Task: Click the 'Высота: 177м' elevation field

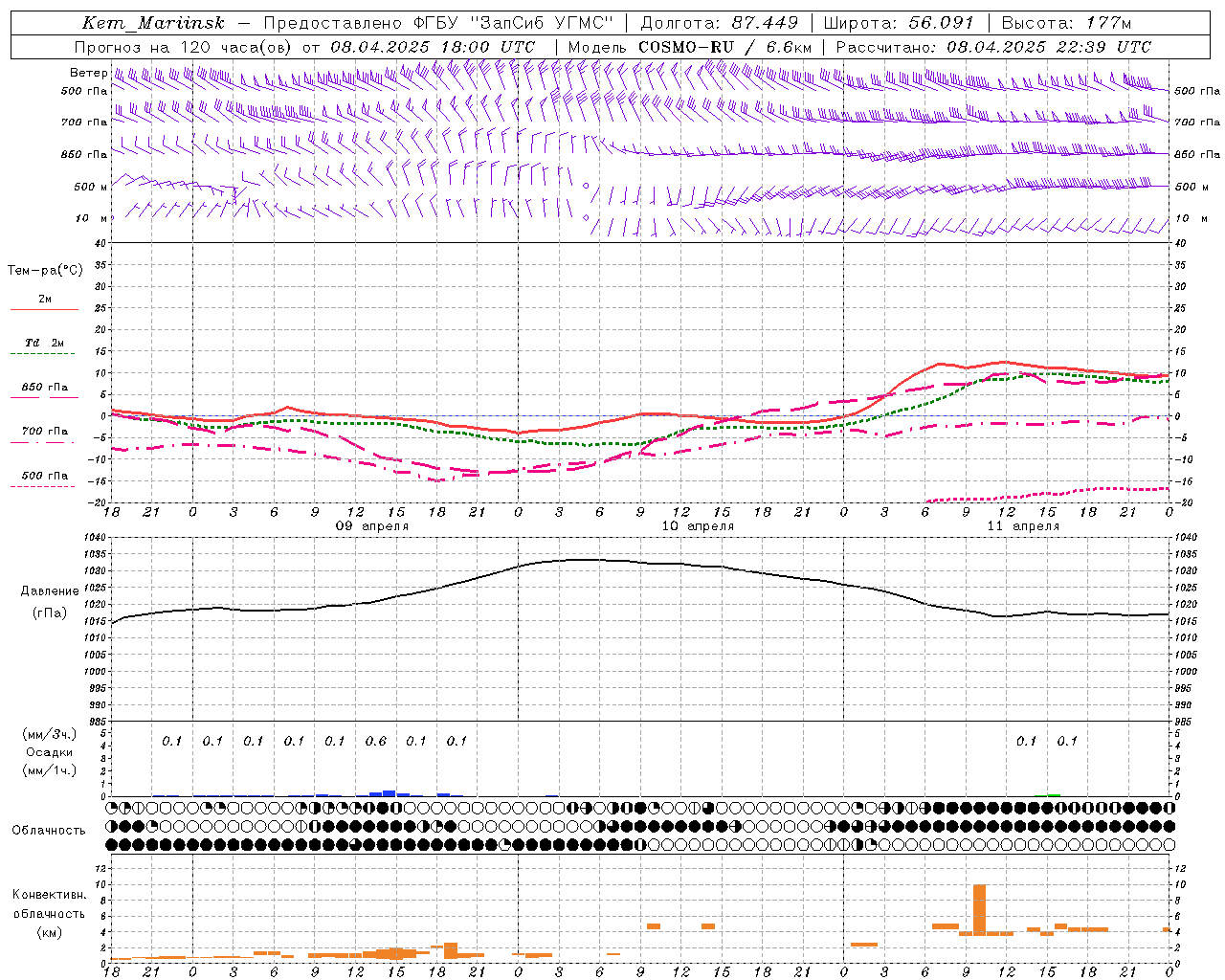Action: (1066, 23)
